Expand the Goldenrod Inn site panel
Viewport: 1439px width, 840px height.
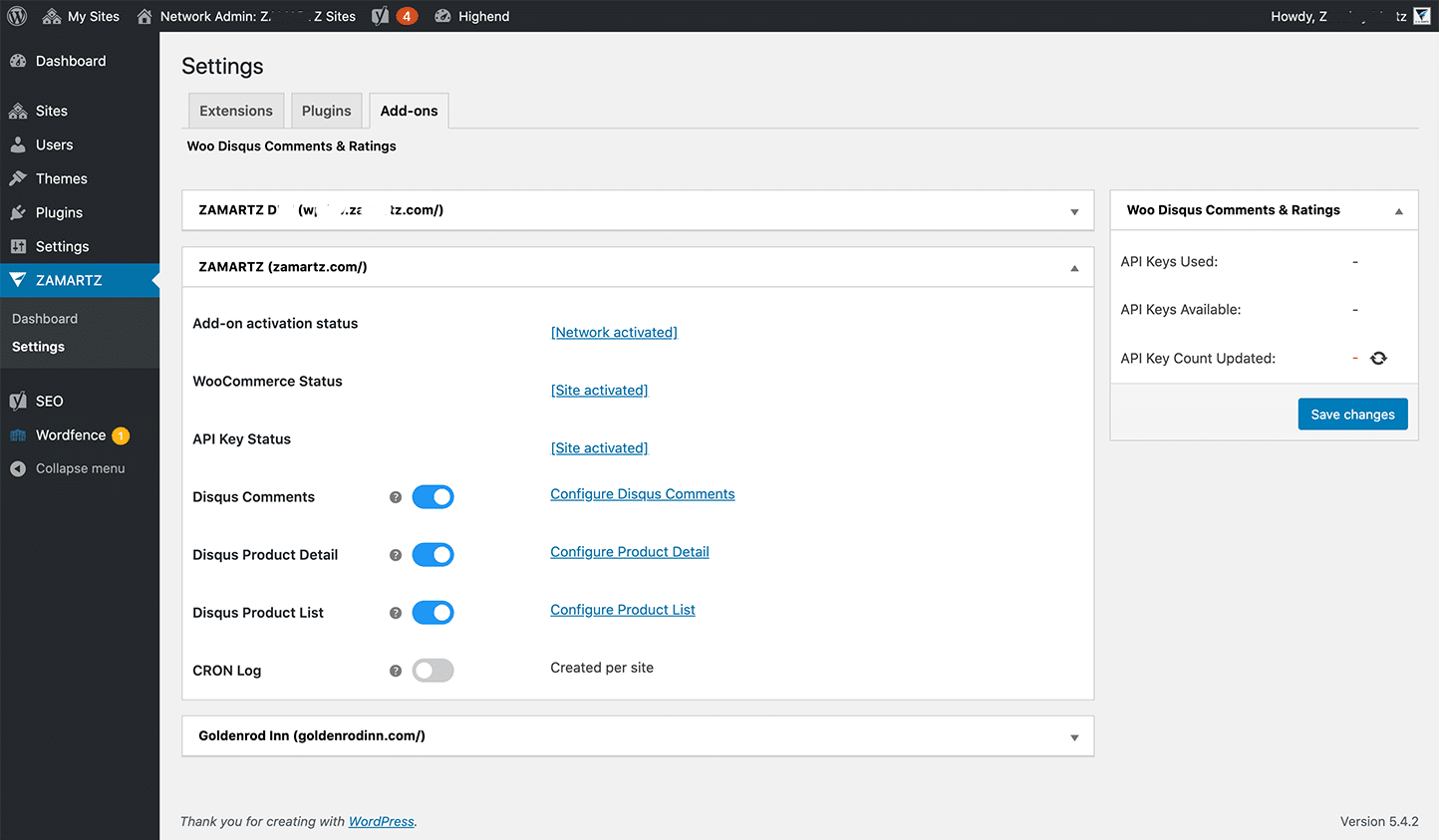click(1074, 735)
